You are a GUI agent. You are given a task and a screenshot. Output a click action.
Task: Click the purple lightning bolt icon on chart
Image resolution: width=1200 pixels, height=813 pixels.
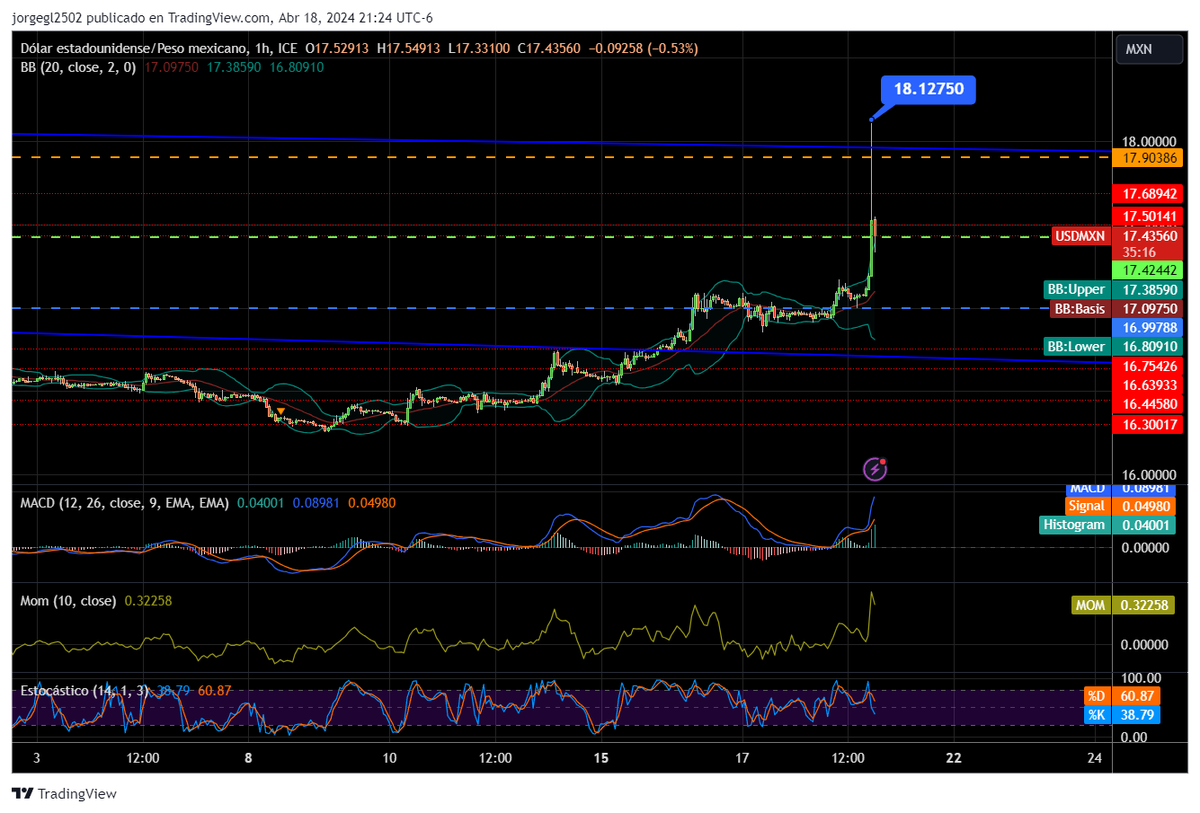click(875, 468)
